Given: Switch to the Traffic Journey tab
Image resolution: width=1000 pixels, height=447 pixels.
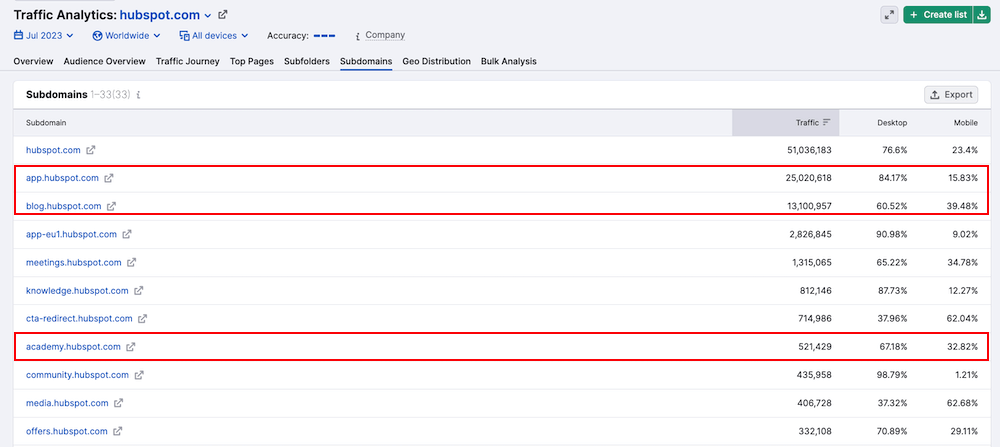Looking at the screenshot, I should coord(188,62).
